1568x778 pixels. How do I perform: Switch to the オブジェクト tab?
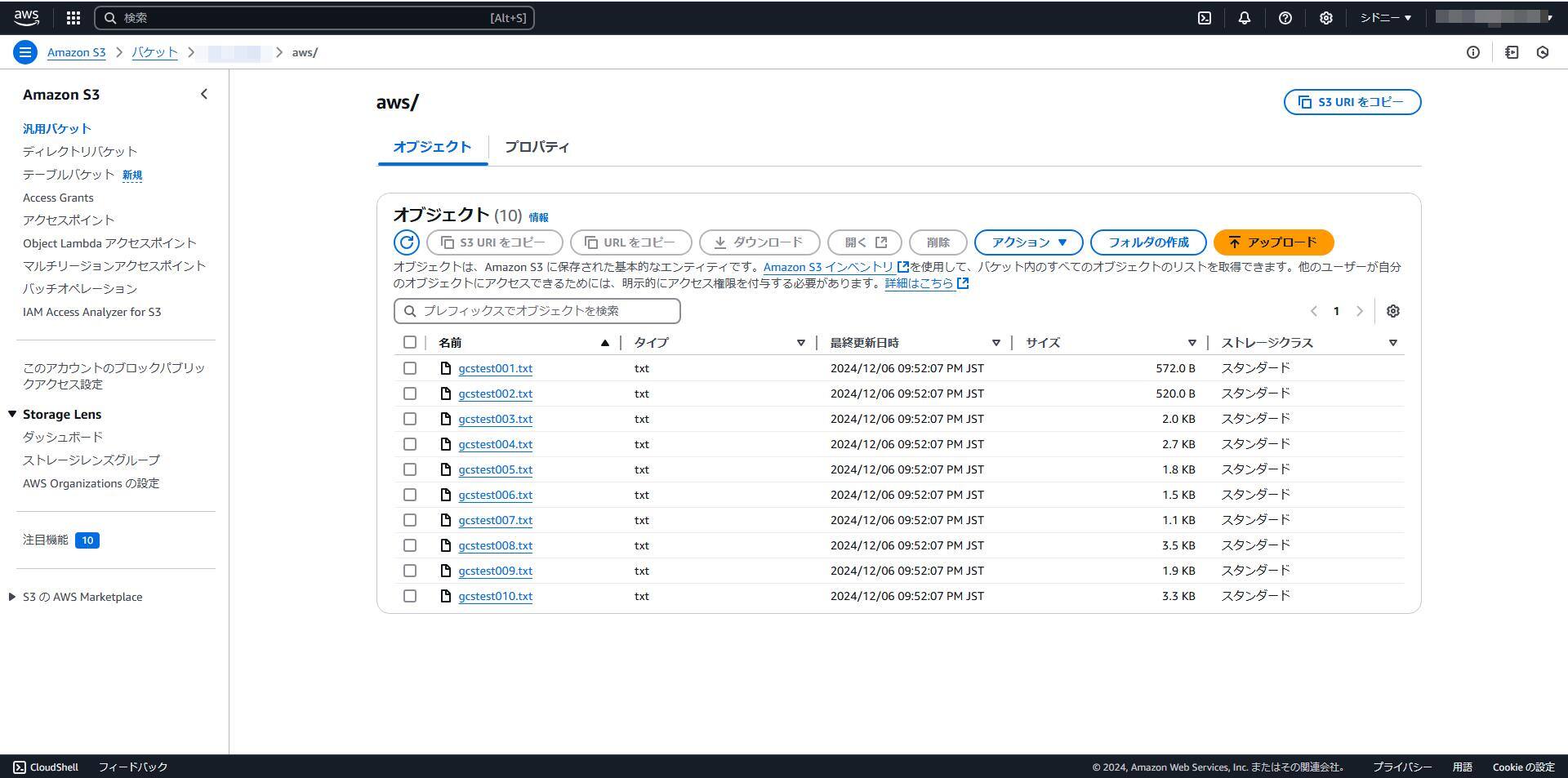[x=432, y=147]
